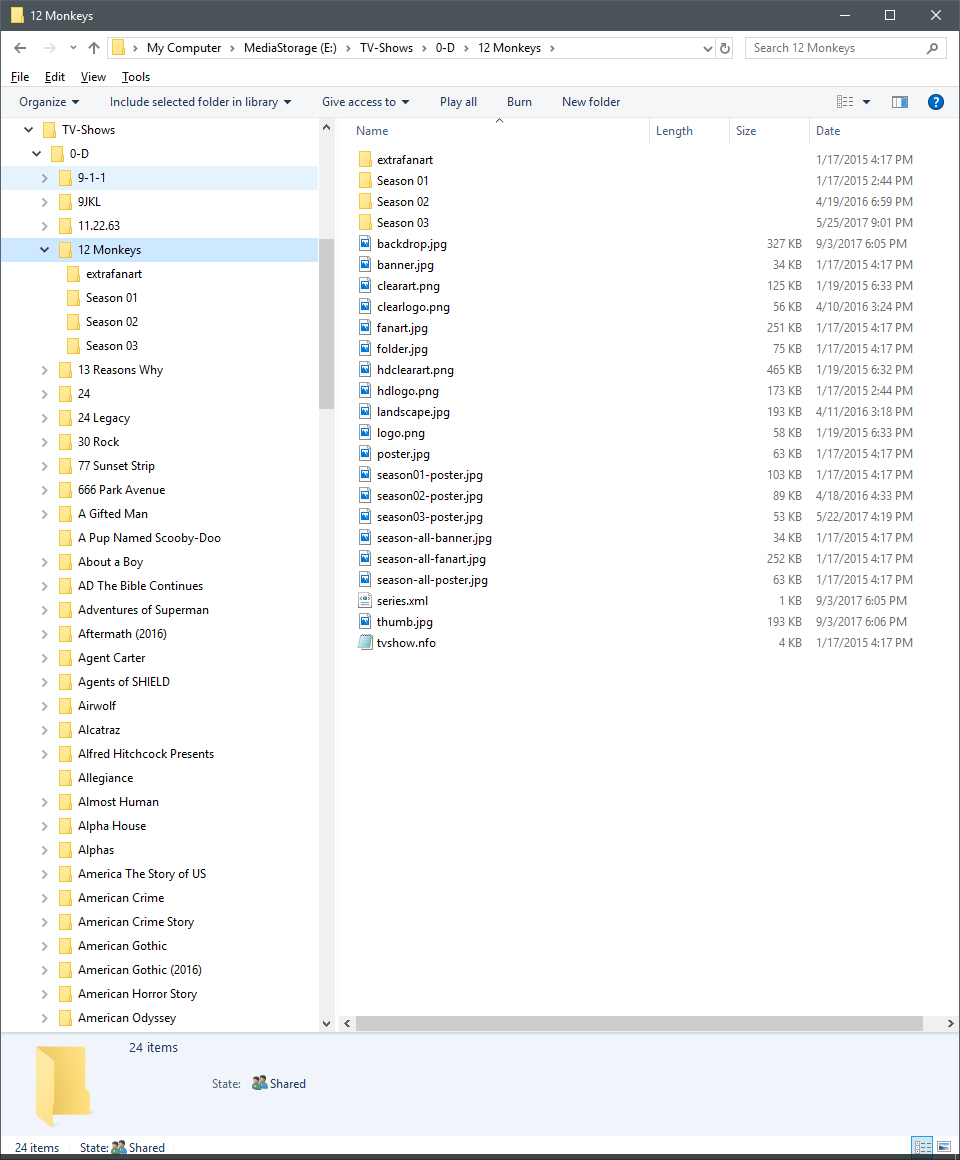Select Season 02 under 12 Monkeys in tree

point(112,322)
